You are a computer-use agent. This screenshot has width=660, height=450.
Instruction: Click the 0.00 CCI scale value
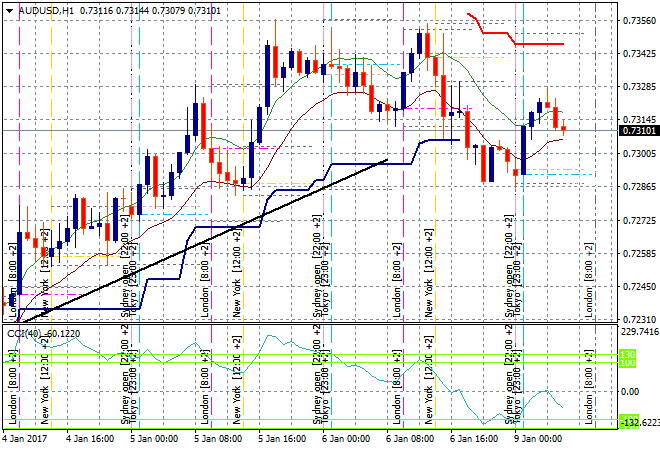[x=630, y=392]
